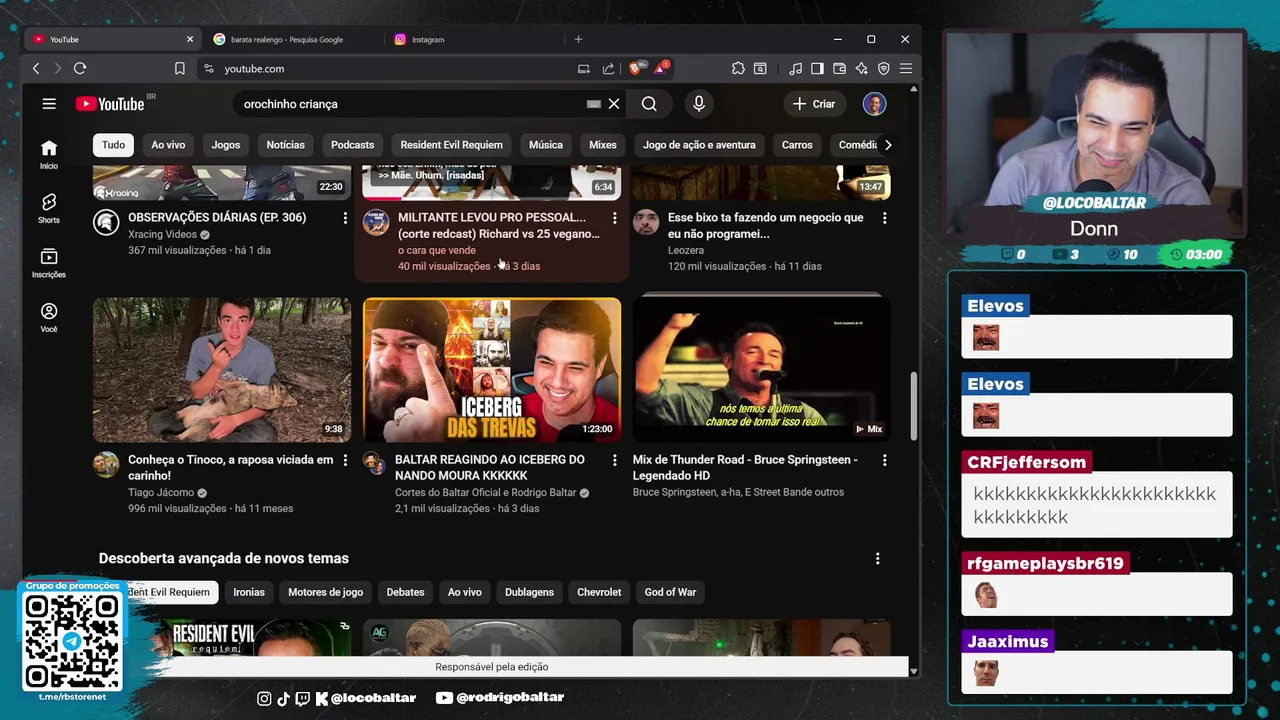The width and height of the screenshot is (1280, 720).
Task: Open options for Esse bixo video
Action: [884, 218]
